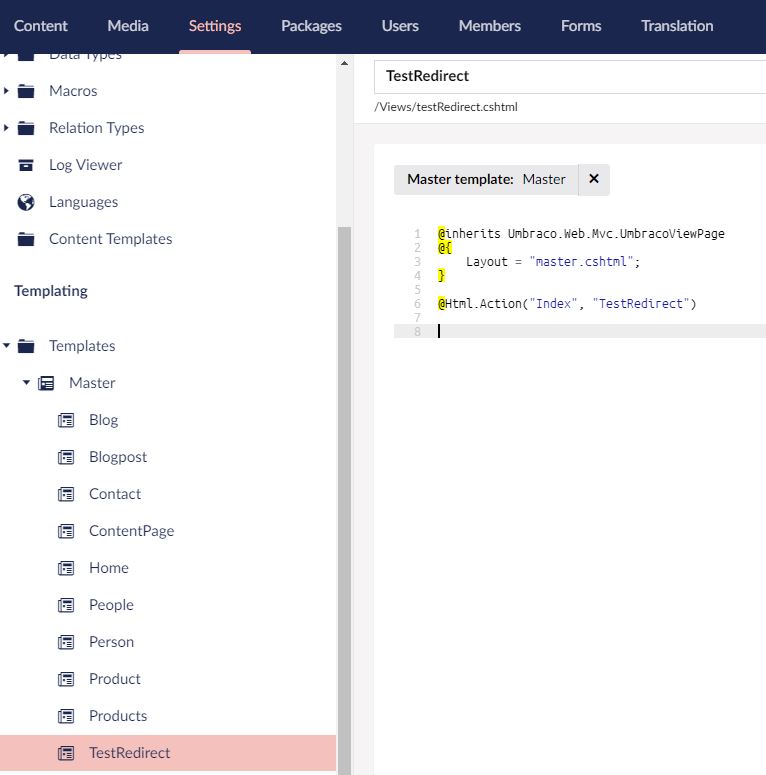Open Content Templates
Image resolution: width=766 pixels, height=775 pixels.
pyautogui.click(x=111, y=239)
